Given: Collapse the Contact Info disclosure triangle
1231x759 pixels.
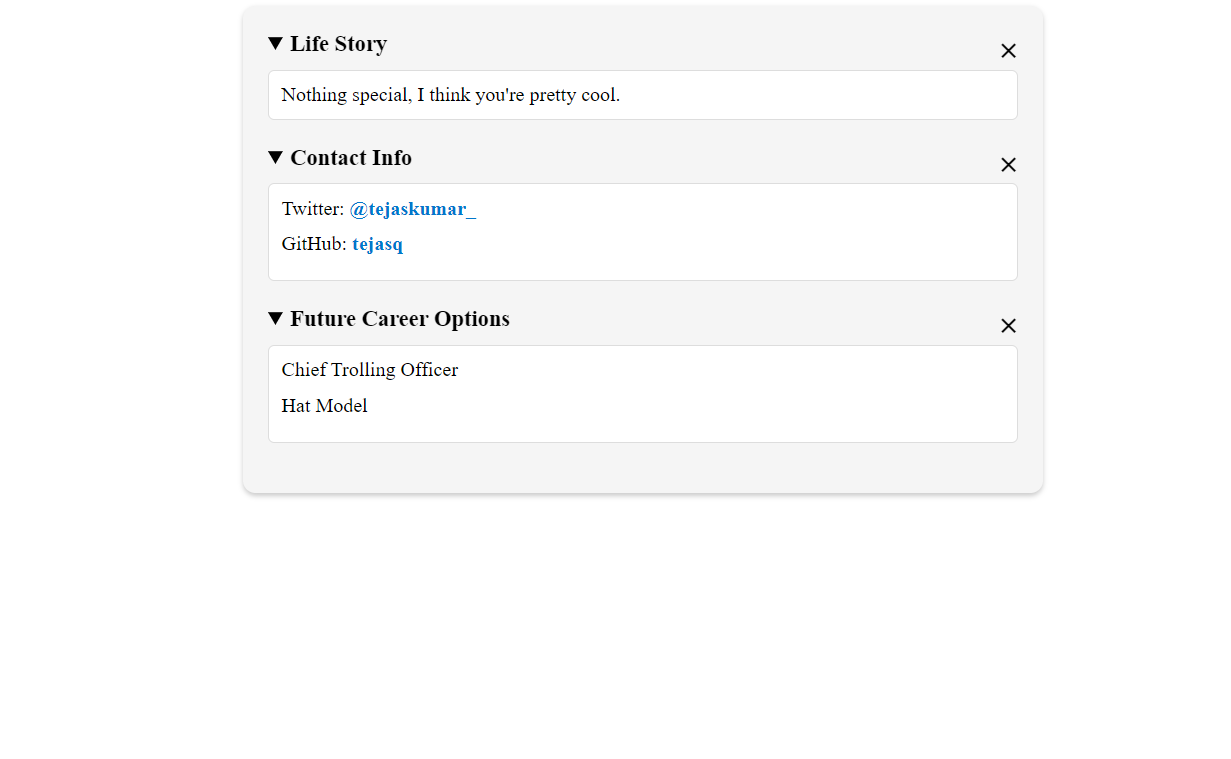Looking at the screenshot, I should pyautogui.click(x=276, y=158).
